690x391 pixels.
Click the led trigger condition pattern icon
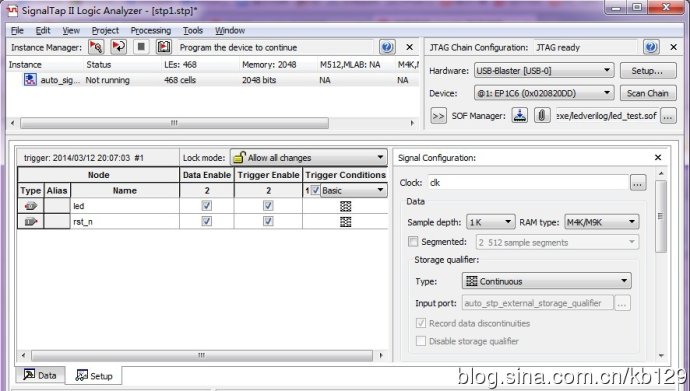tap(345, 206)
